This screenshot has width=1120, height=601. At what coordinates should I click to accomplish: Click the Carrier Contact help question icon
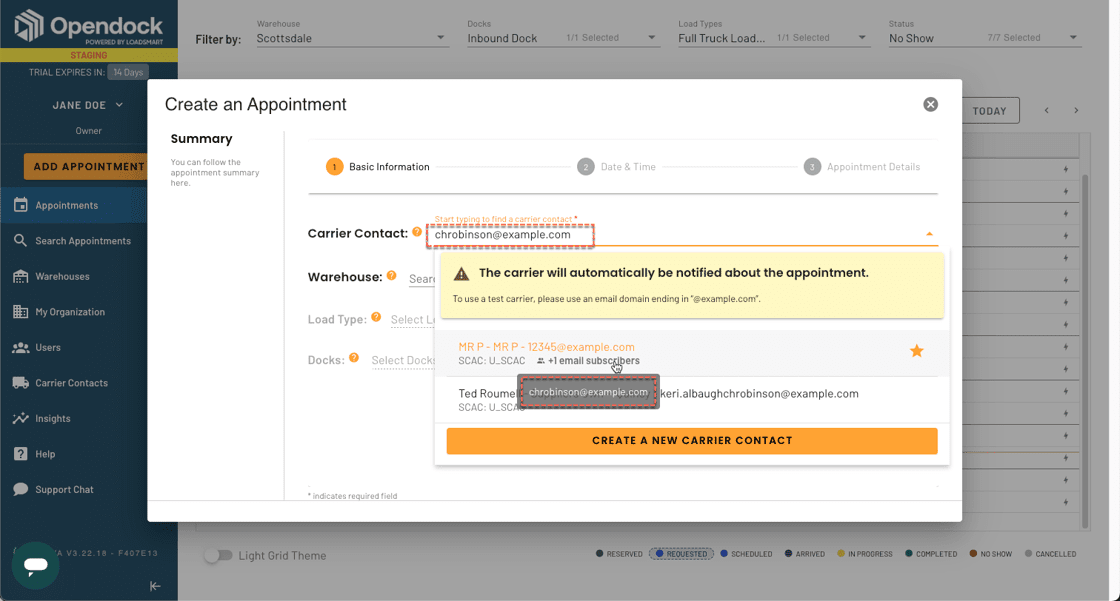click(417, 233)
